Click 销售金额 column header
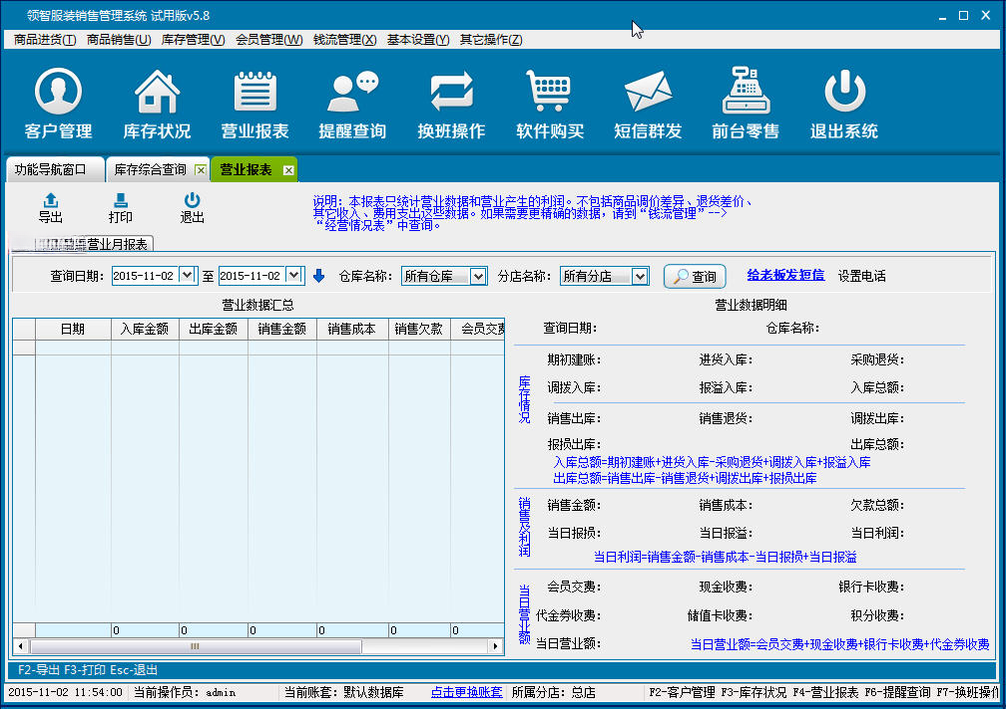 click(x=282, y=329)
